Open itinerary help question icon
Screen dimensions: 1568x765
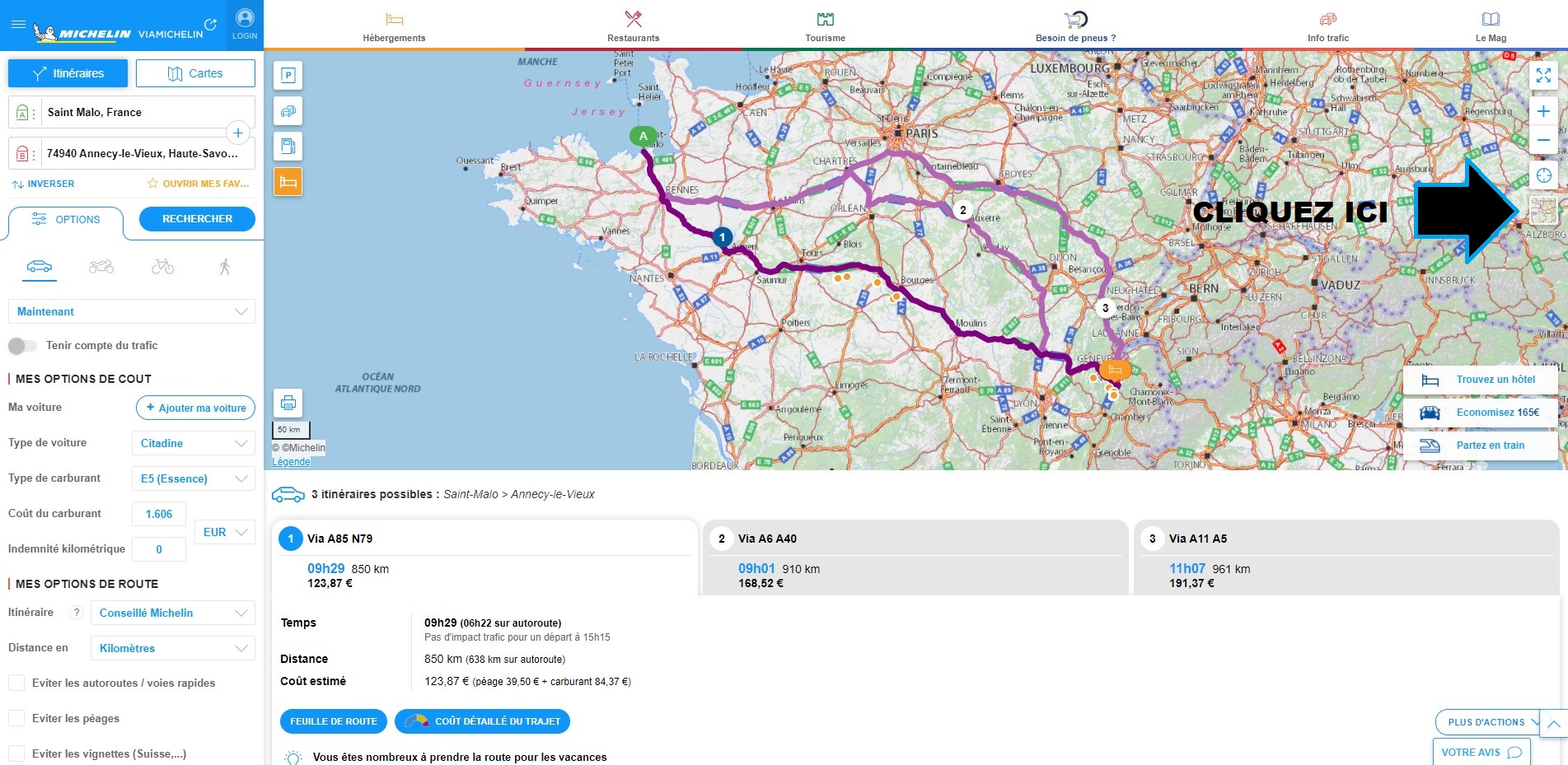point(77,613)
